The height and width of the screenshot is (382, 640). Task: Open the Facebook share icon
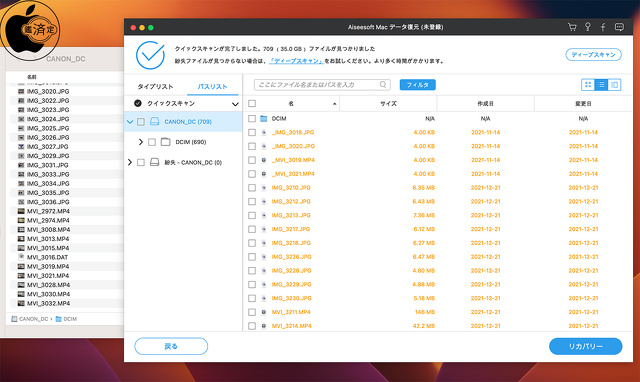[x=603, y=27]
